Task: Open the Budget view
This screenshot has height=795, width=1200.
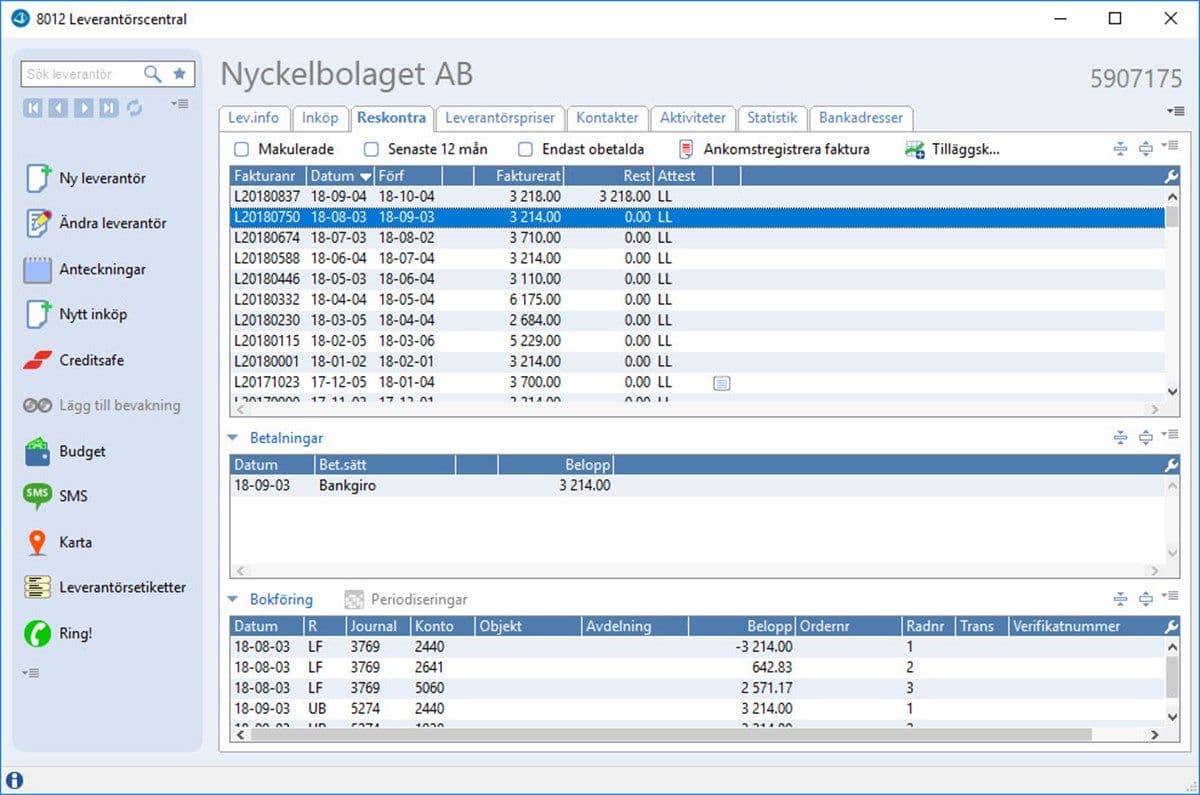Action: pyautogui.click(x=65, y=451)
